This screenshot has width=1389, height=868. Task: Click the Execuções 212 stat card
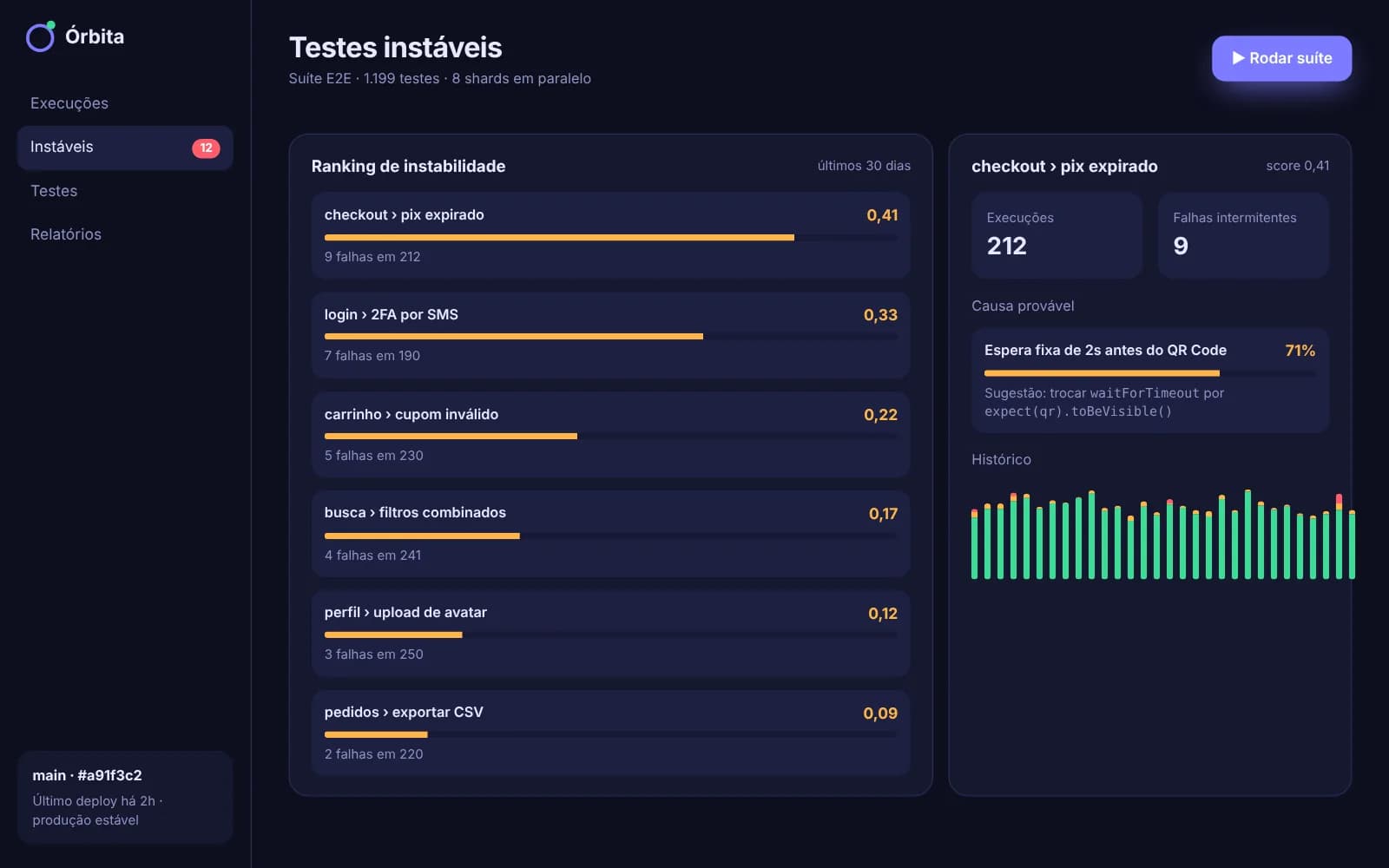(1057, 235)
